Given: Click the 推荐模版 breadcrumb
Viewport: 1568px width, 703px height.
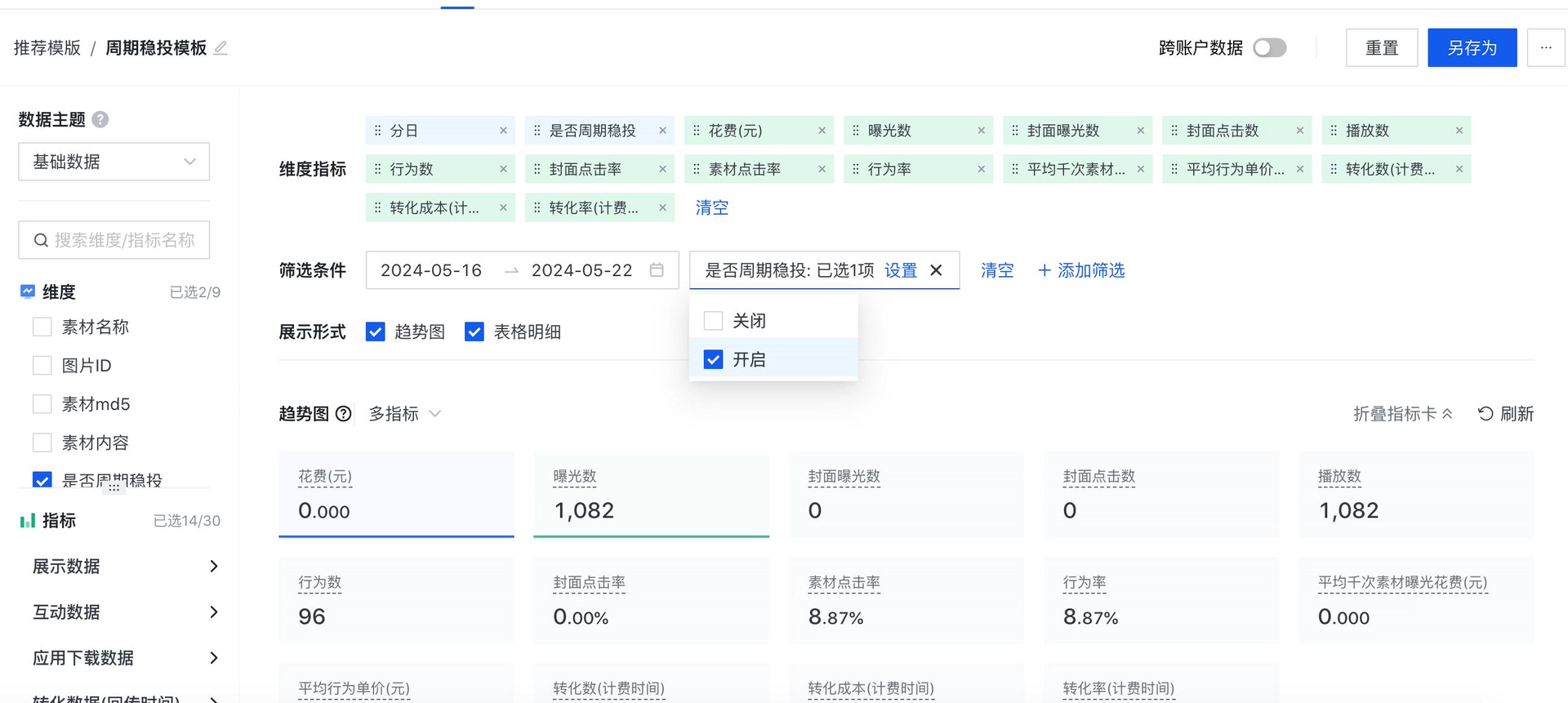Looking at the screenshot, I should [x=47, y=48].
